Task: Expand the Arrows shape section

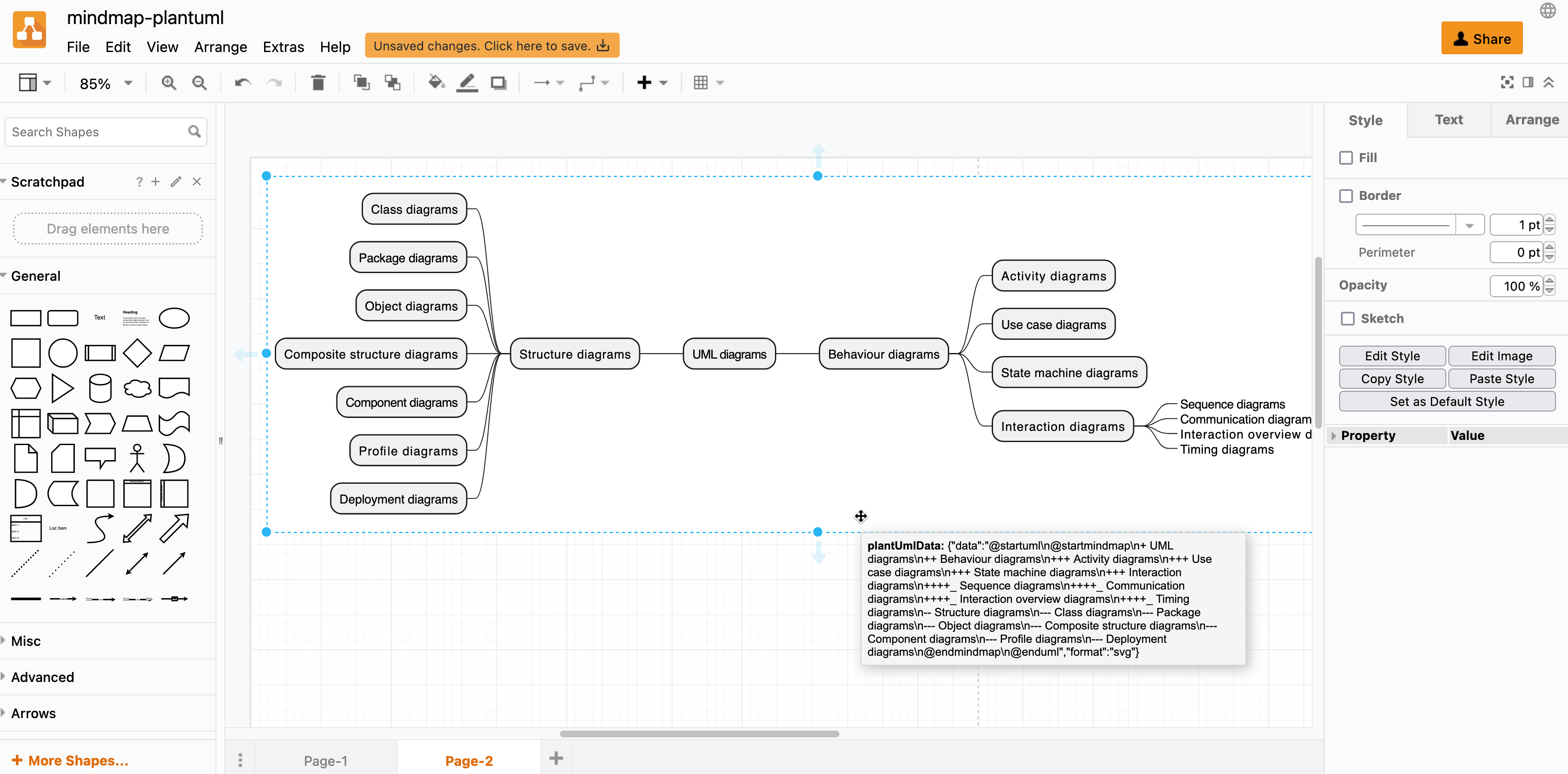Action: point(34,713)
